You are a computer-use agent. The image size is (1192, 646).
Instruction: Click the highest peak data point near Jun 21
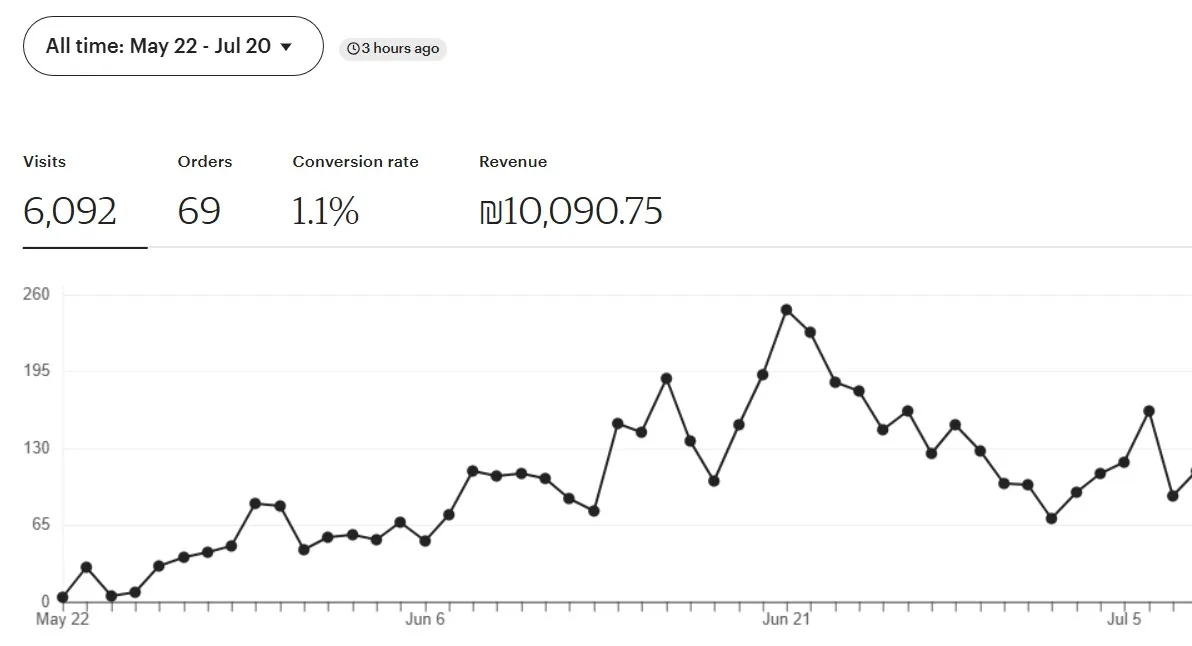pos(786,310)
